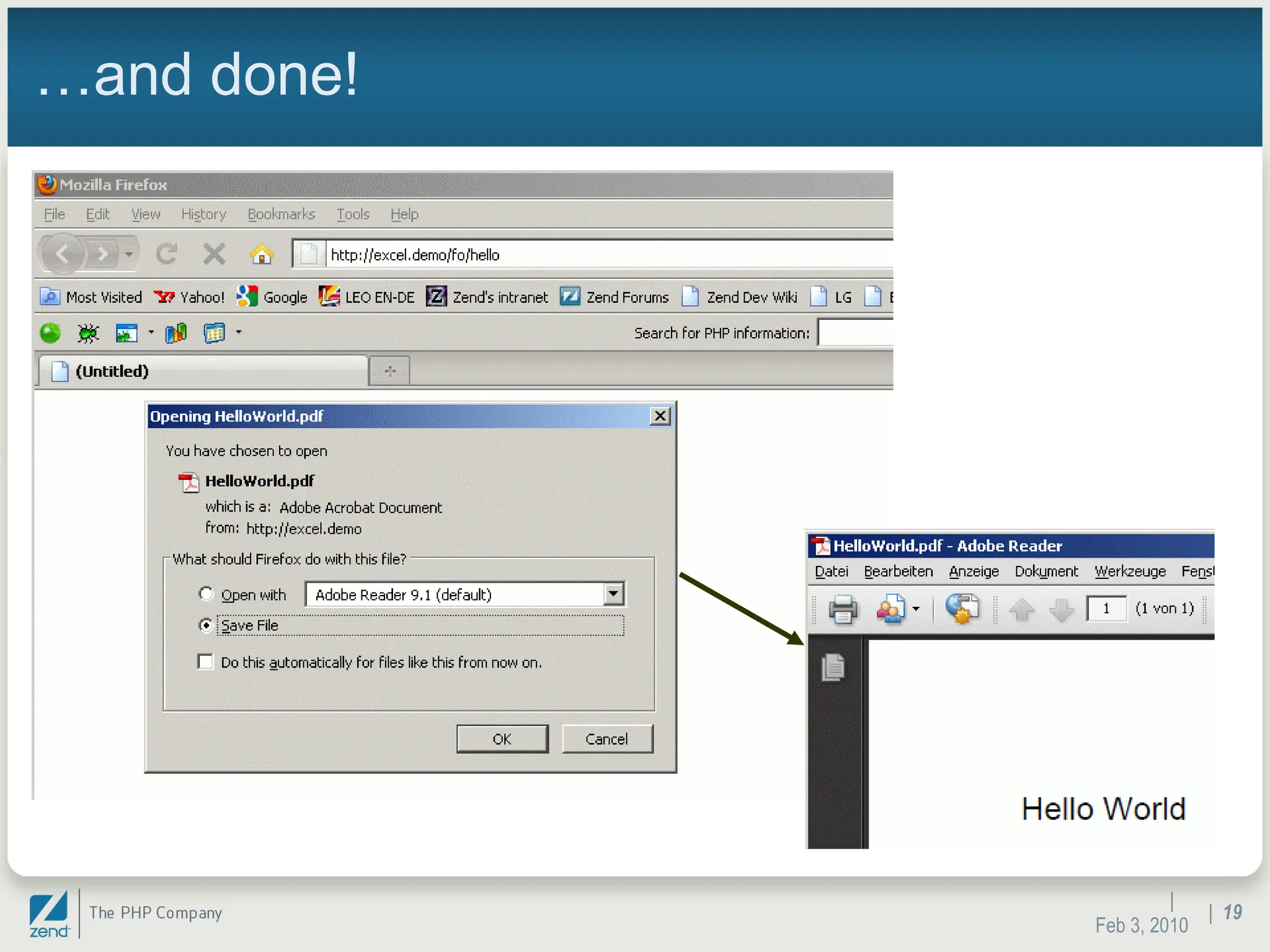
Task: Enable Do this automatically checkbox
Action: (205, 662)
